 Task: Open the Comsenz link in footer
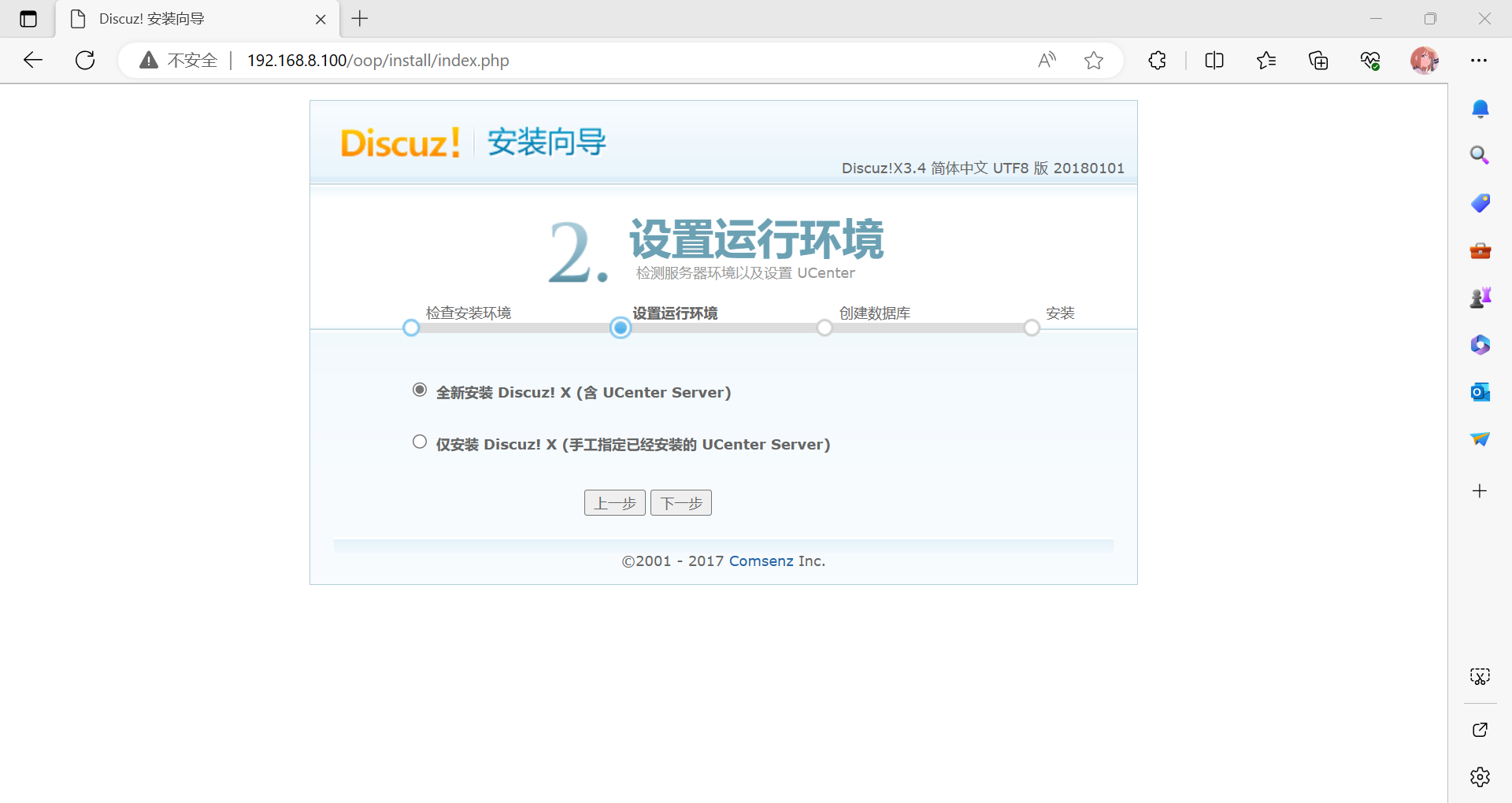click(762, 561)
